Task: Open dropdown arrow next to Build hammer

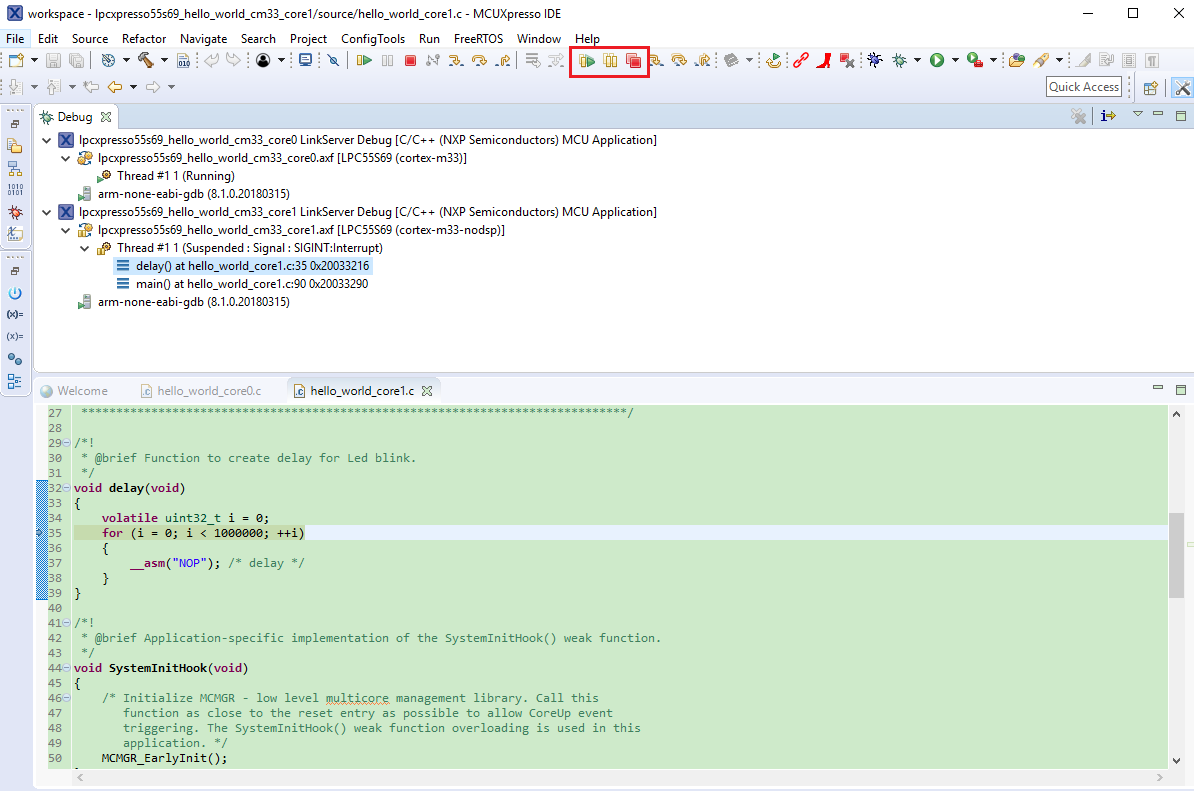Action: [164, 60]
